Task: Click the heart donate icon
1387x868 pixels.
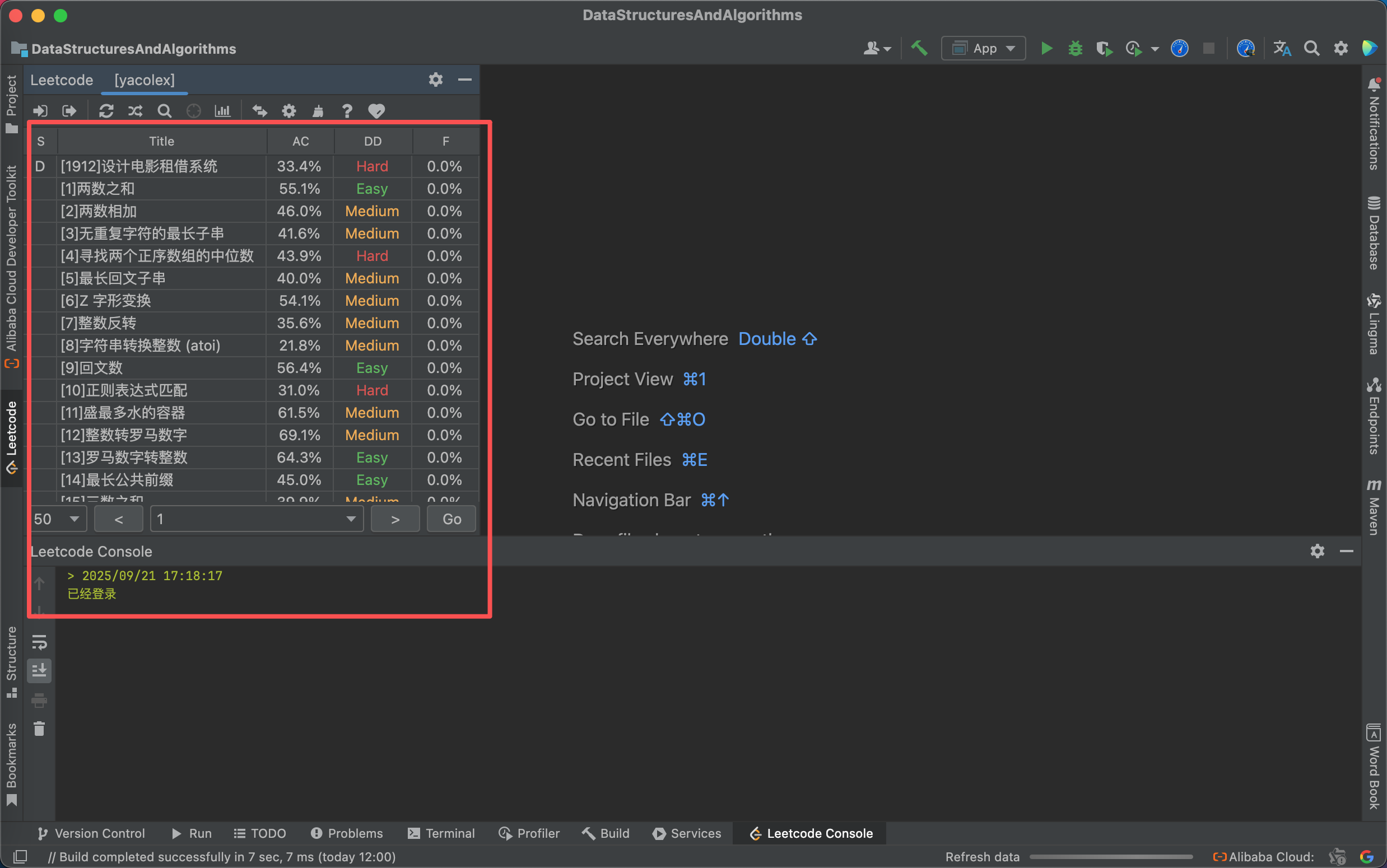Action: coord(376,111)
